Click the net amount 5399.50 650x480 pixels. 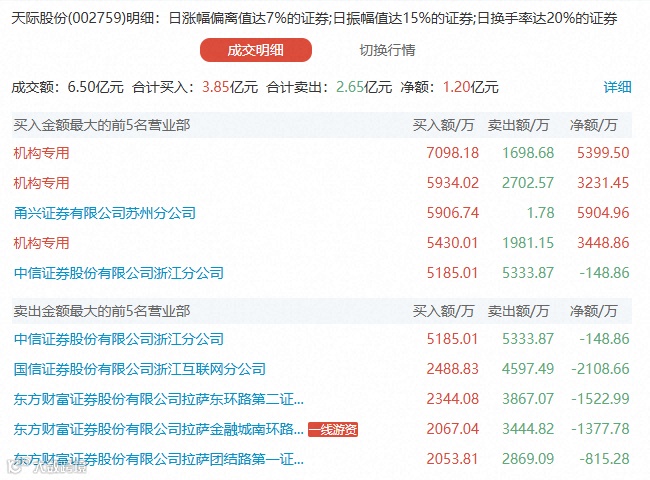pos(603,153)
